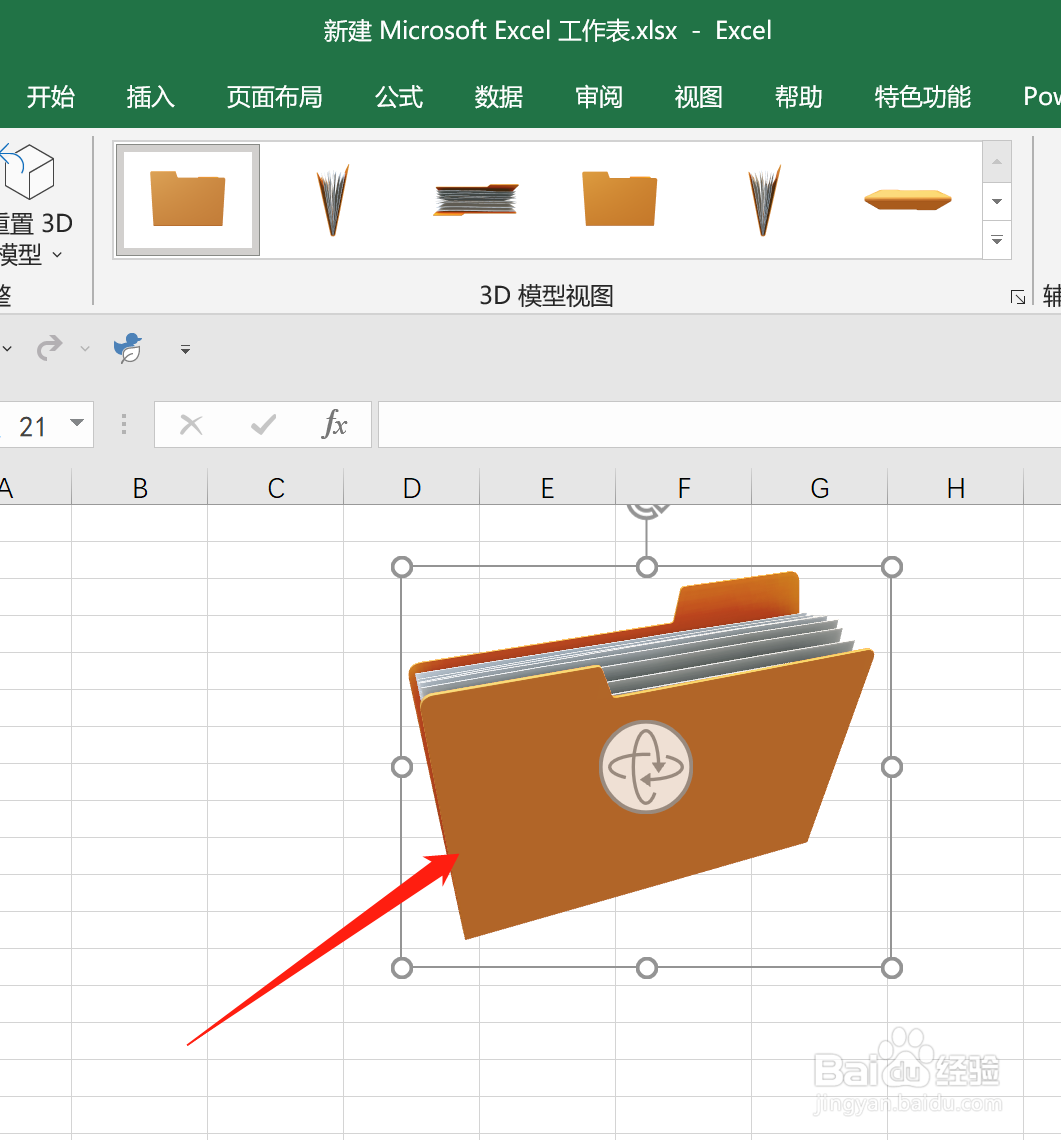Click the Insert Function fx button

click(x=335, y=424)
